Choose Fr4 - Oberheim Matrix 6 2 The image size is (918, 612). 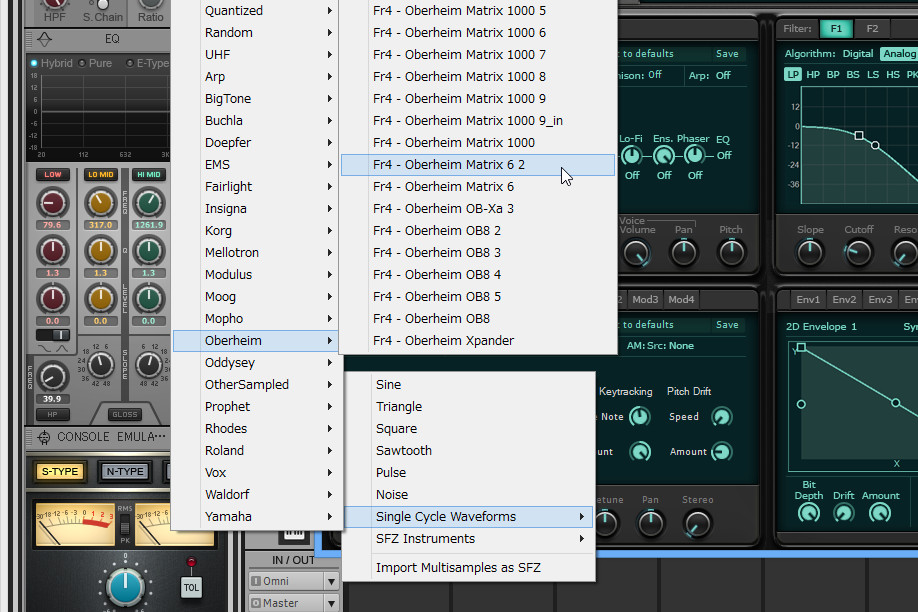pyautogui.click(x=478, y=165)
